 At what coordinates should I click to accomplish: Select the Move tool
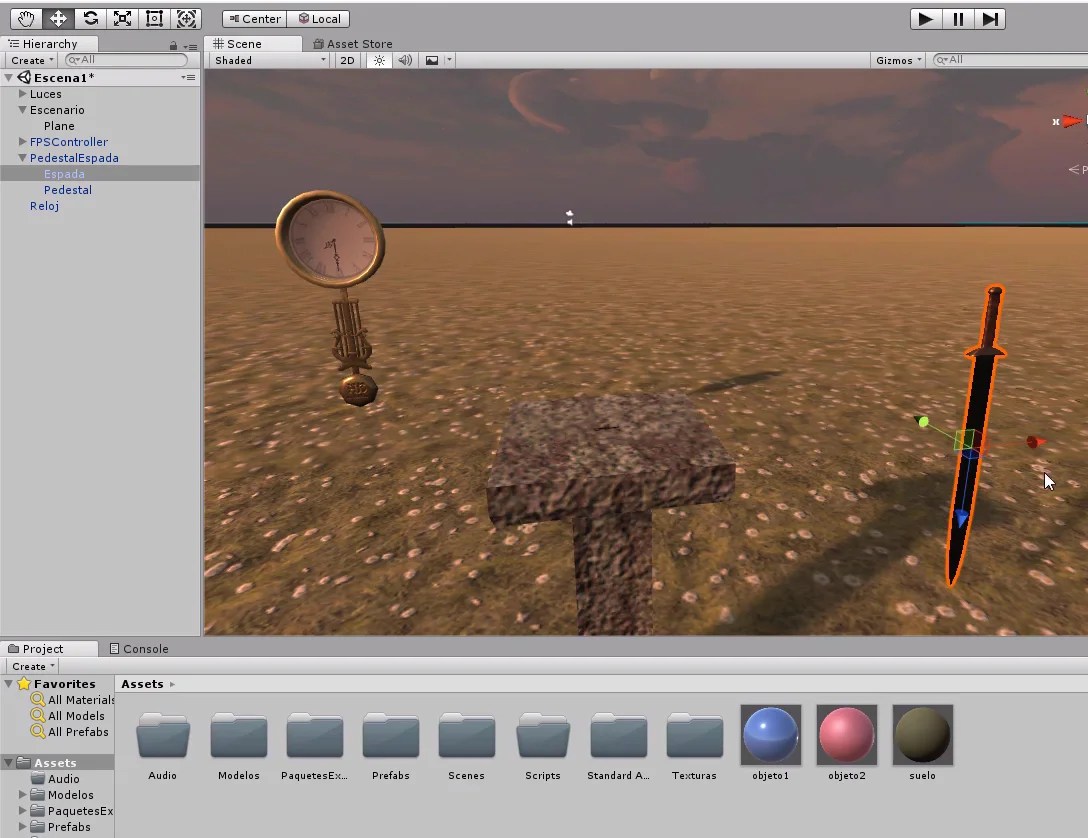pyautogui.click(x=57, y=18)
